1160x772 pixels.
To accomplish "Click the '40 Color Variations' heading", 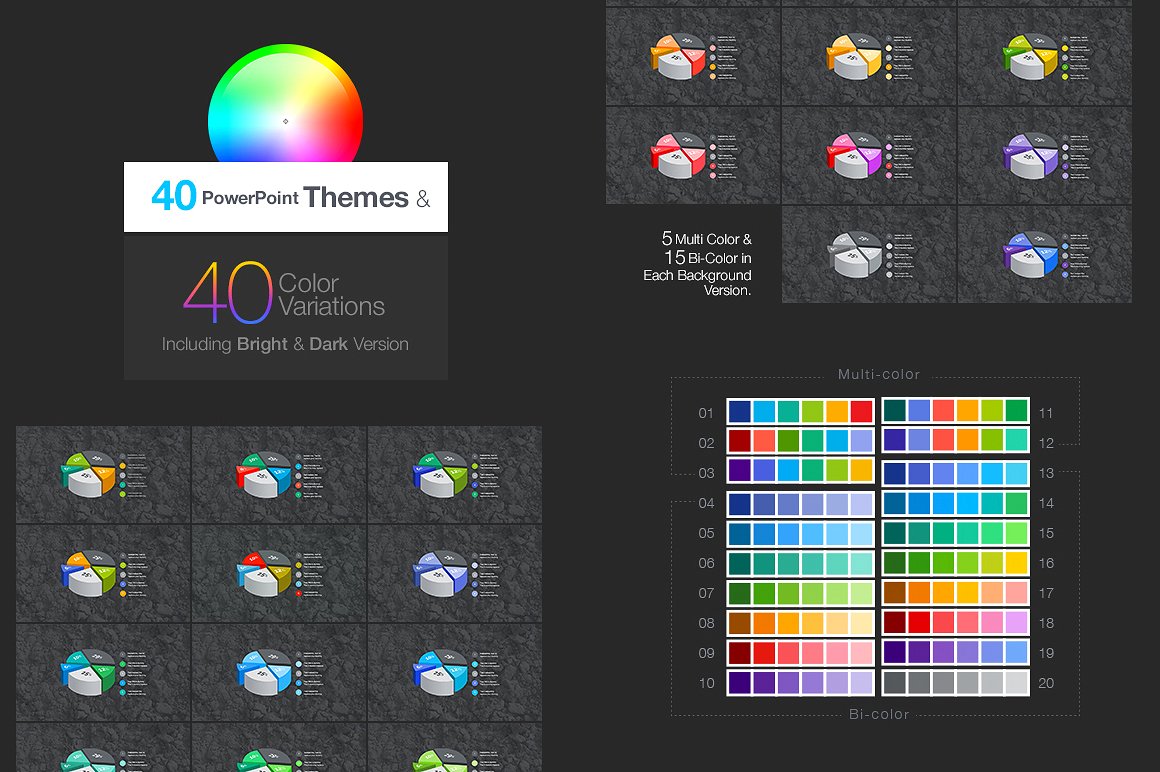I will click(x=284, y=294).
